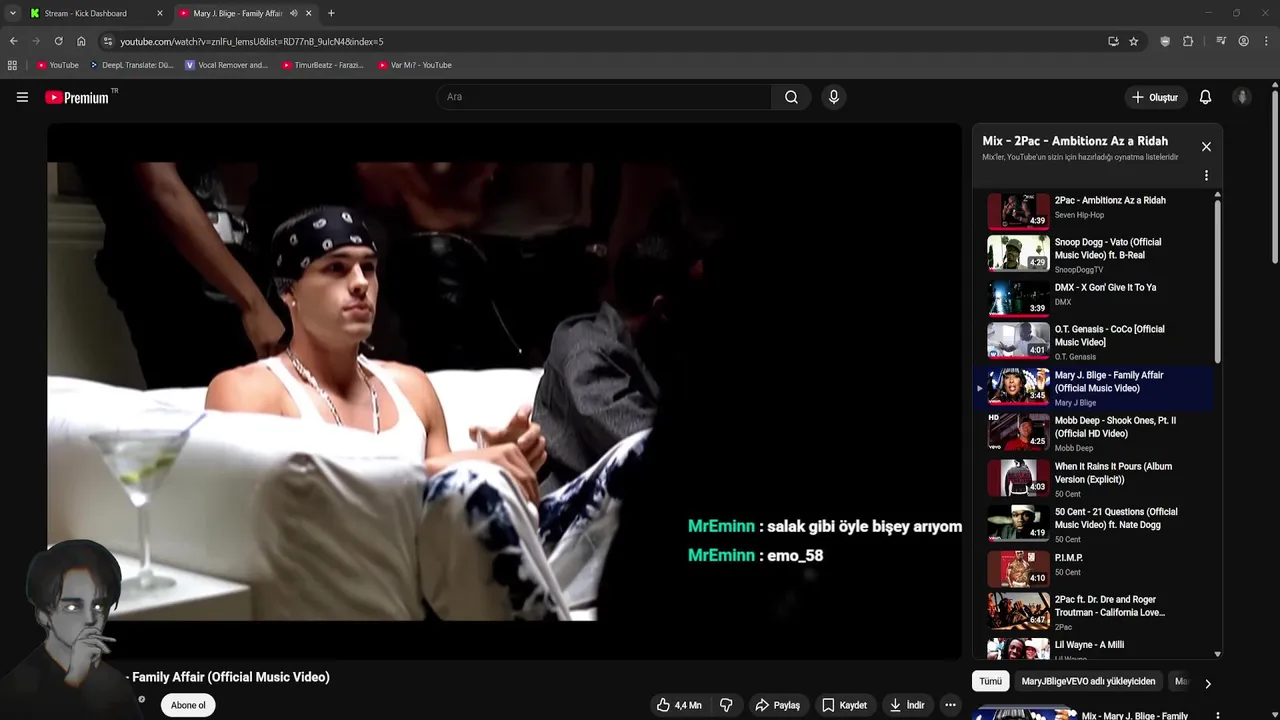Start voice search with microphone icon
This screenshot has width=1280, height=720.
[x=834, y=97]
